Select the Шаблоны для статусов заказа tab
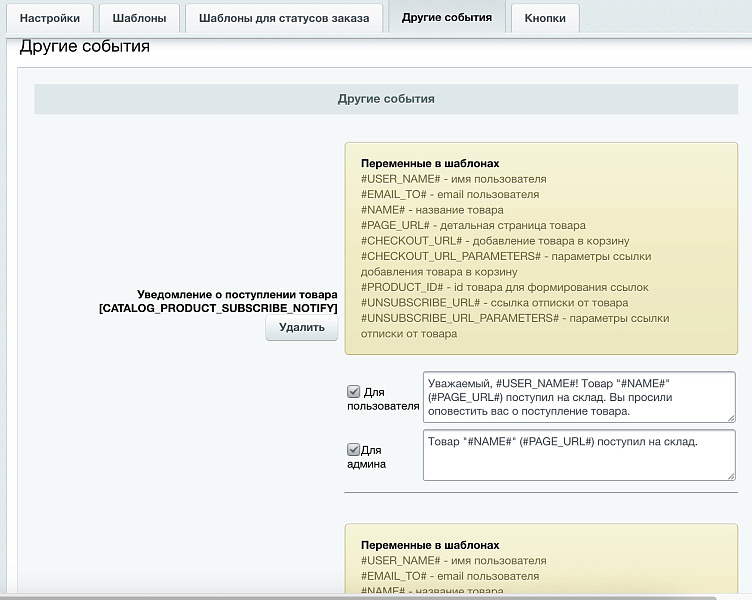 [284, 18]
